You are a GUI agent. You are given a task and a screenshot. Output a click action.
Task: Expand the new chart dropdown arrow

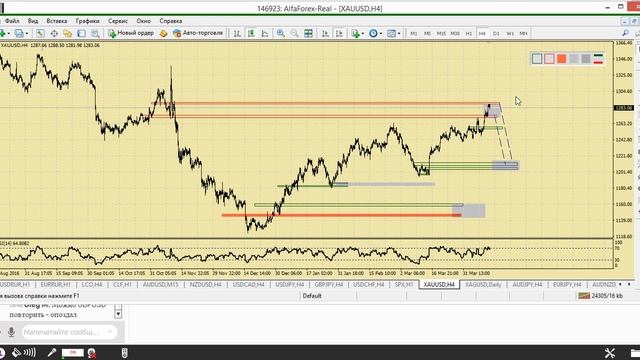point(9,33)
